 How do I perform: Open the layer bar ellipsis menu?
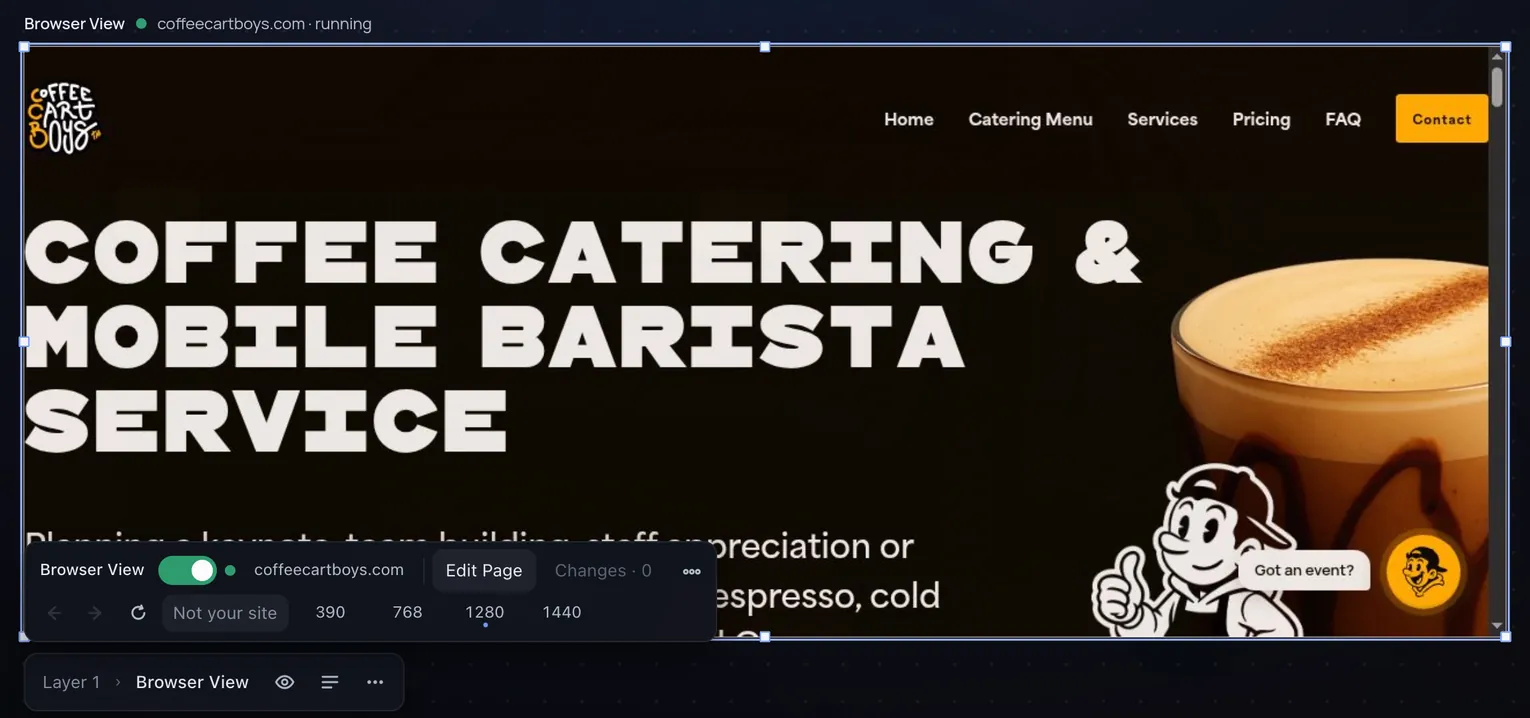tap(375, 682)
